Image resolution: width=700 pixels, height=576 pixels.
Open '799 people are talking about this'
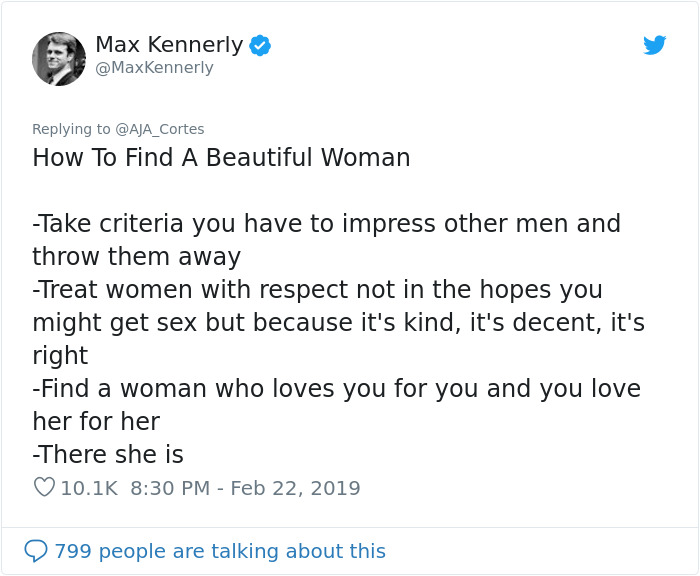pos(219,551)
